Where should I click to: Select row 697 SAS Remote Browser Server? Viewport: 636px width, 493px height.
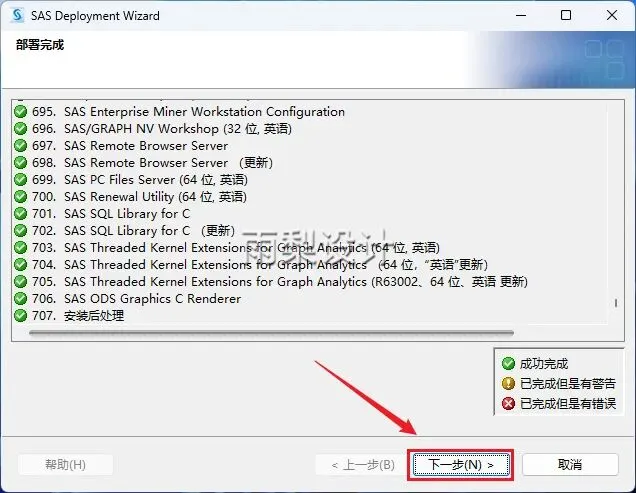(x=121, y=146)
